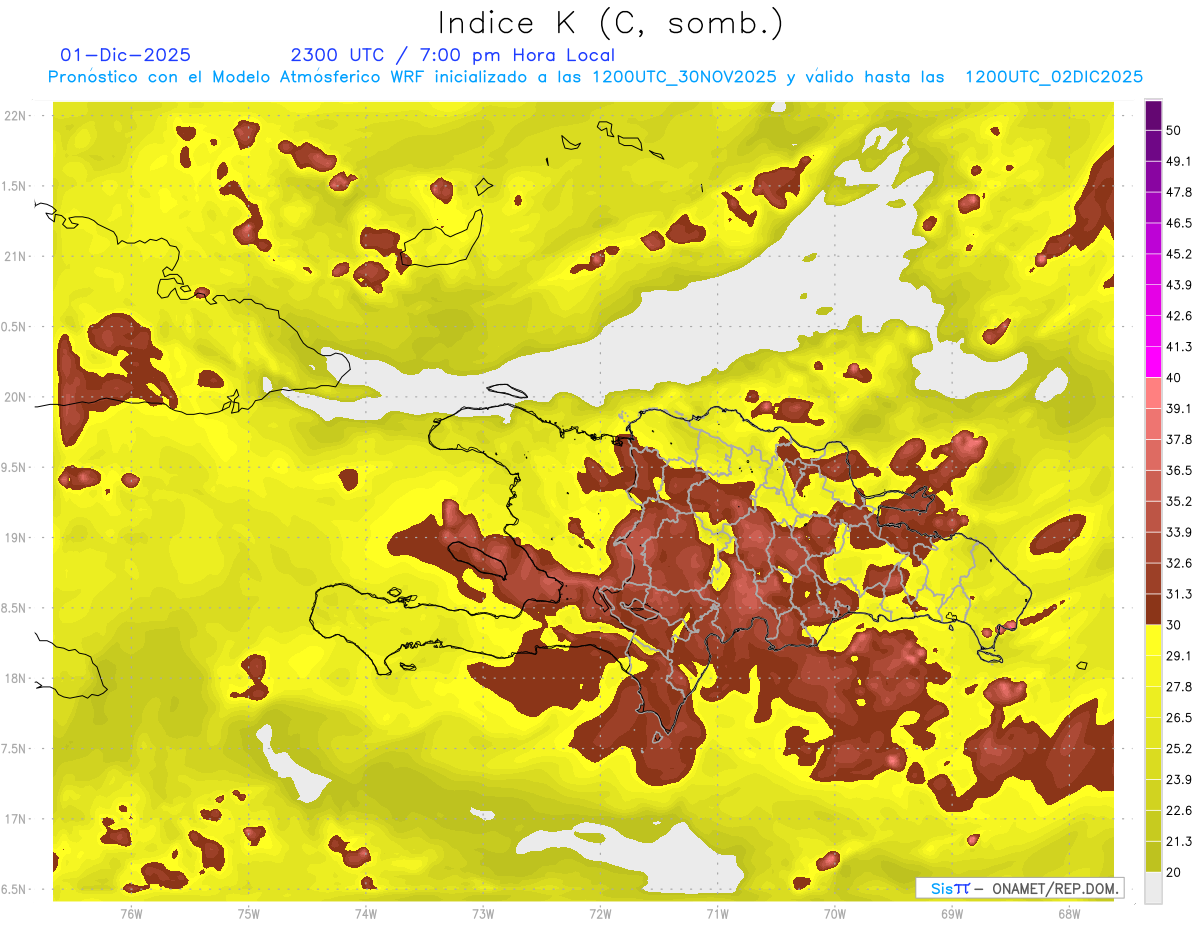Click the legend value '31.3'
The image size is (1200, 927).
[1179, 594]
